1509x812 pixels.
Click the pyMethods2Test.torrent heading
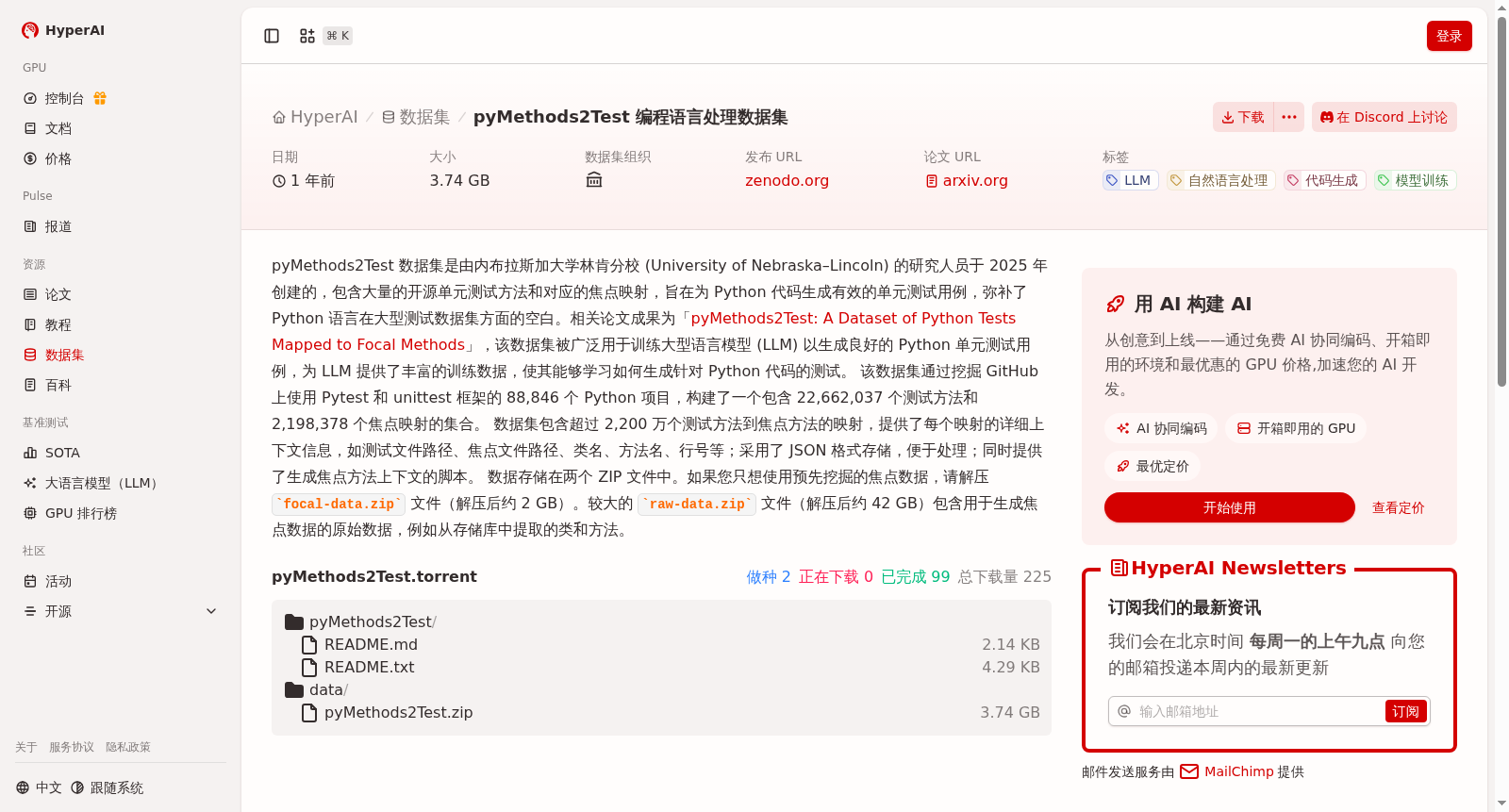374,576
